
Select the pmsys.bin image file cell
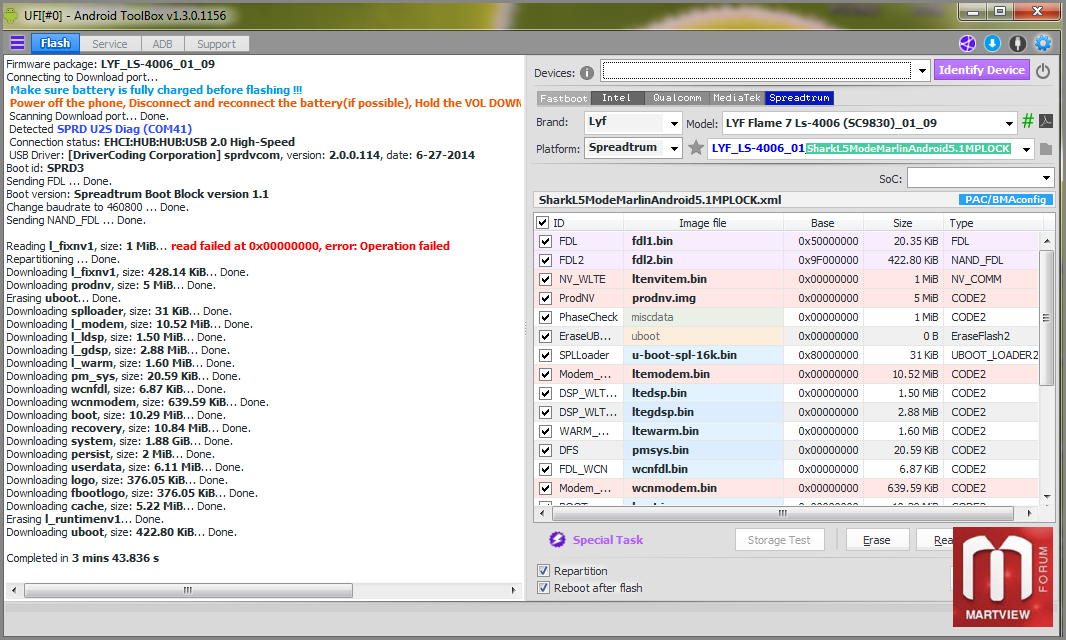click(702, 450)
